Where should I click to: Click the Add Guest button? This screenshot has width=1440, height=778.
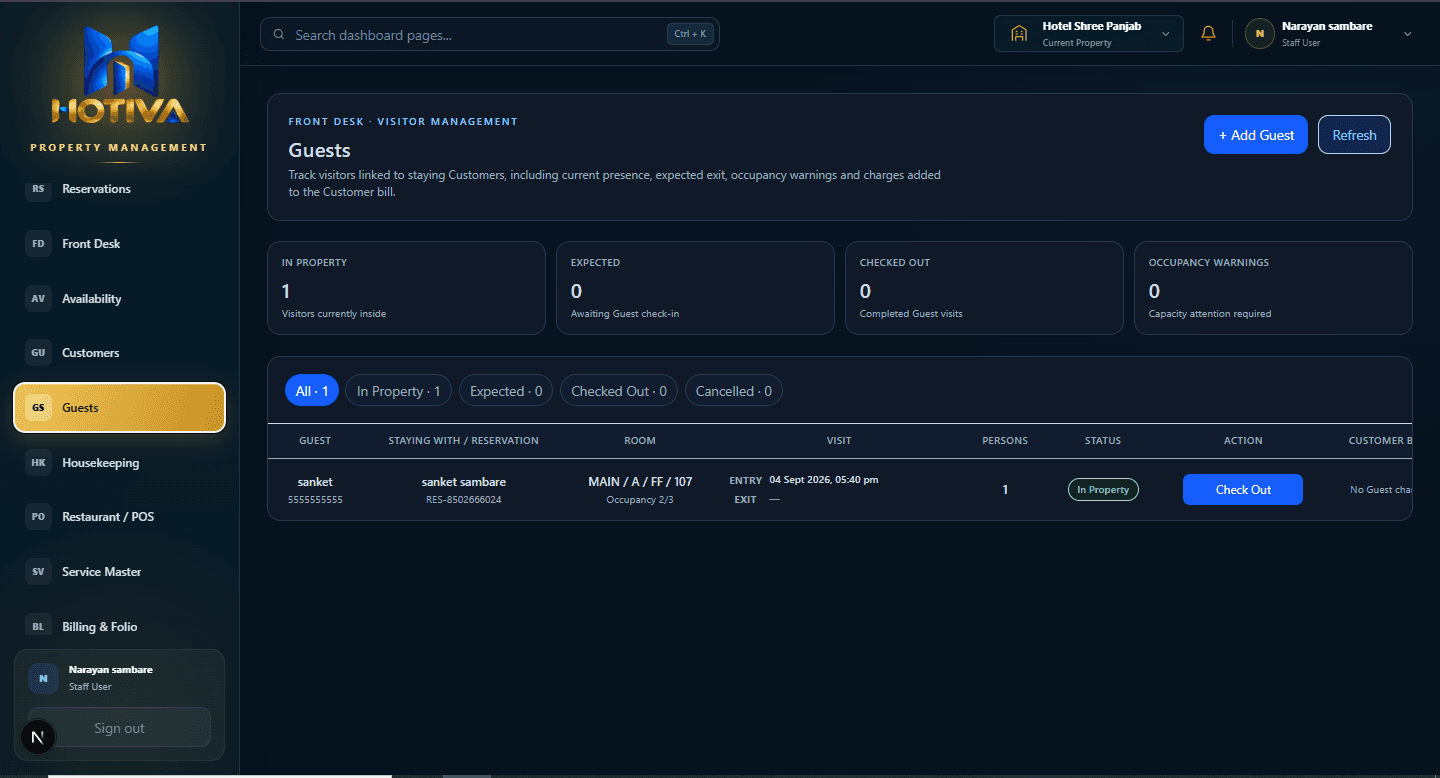pos(1256,135)
